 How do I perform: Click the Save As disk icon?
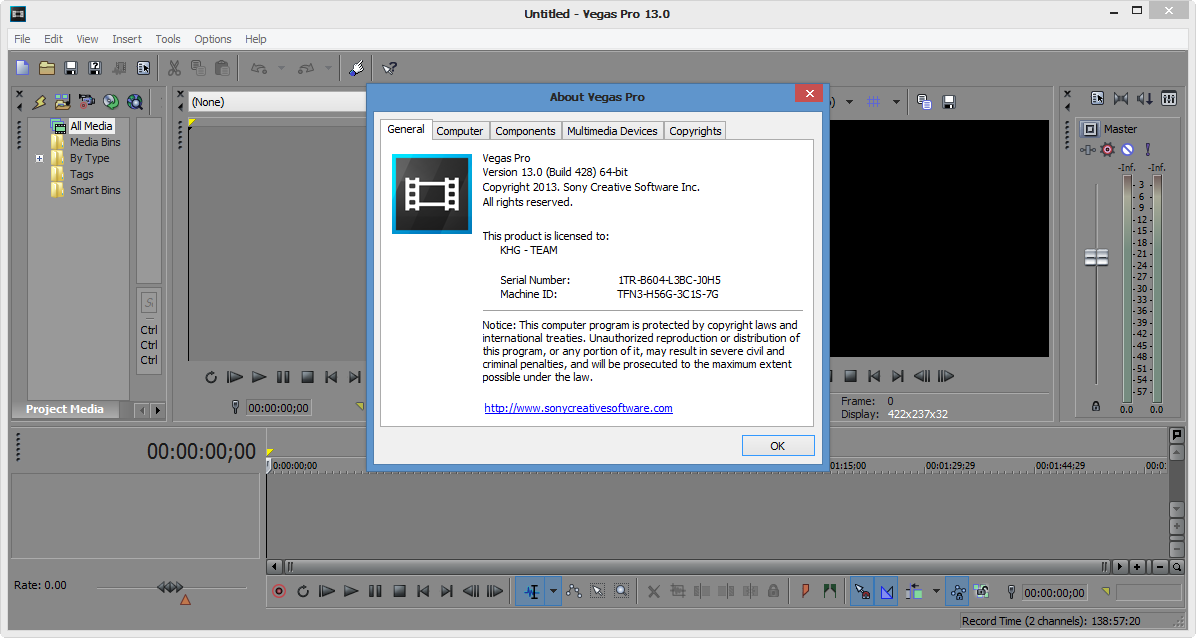[x=95, y=68]
